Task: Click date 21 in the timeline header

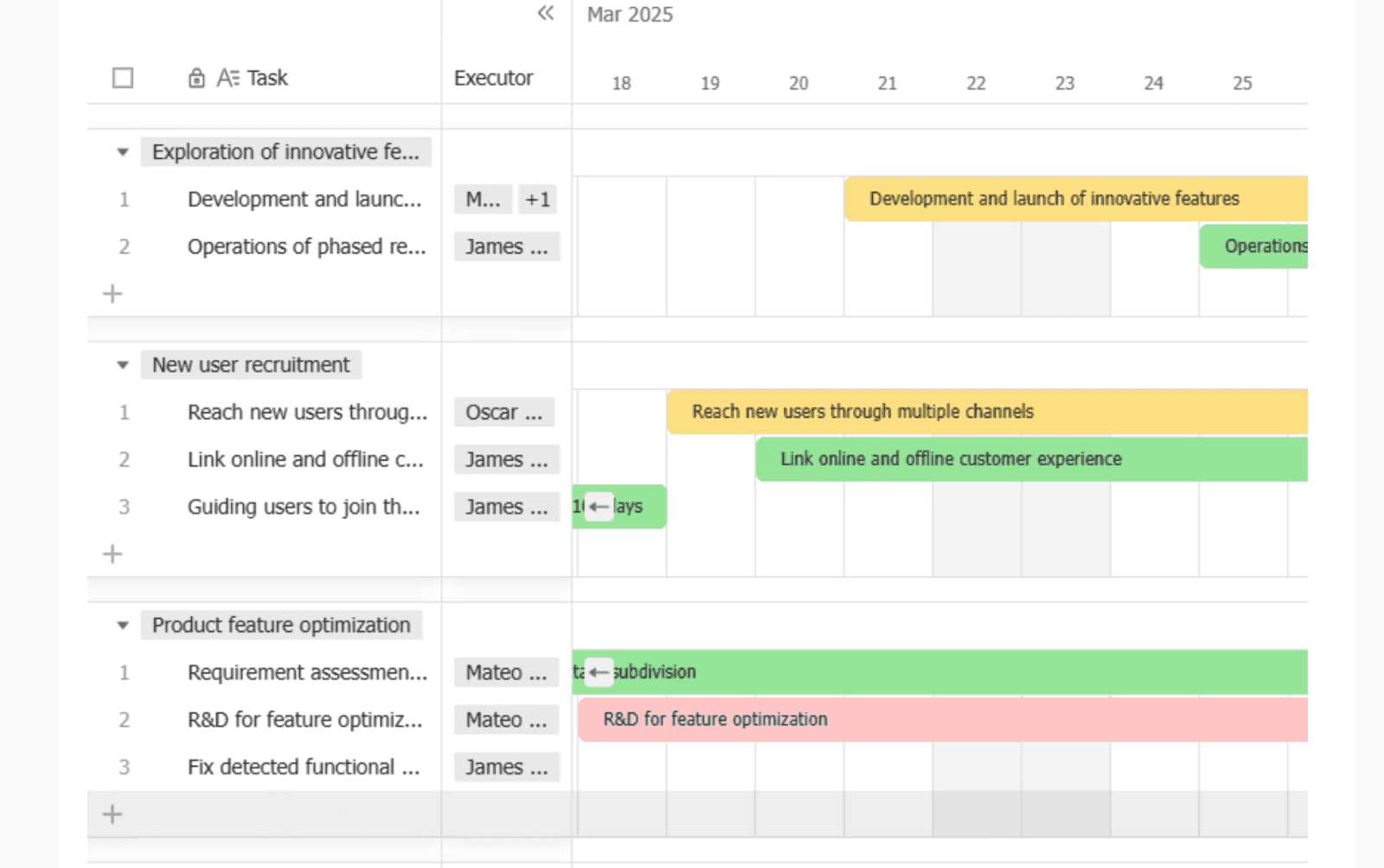Action: click(x=887, y=83)
